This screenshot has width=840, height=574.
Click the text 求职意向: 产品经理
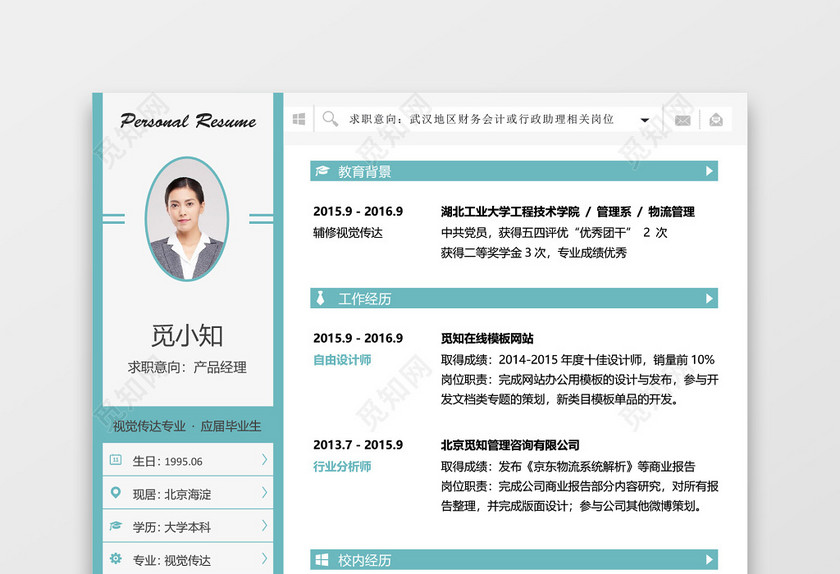(x=187, y=367)
